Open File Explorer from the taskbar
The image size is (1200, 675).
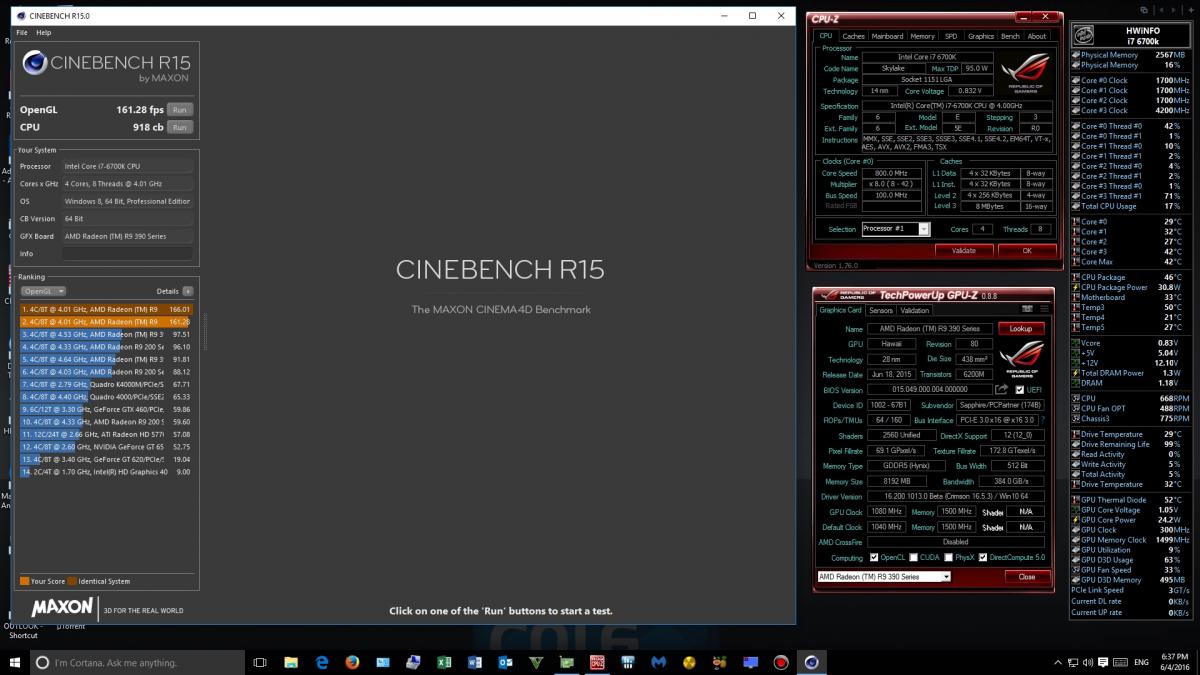[x=291, y=662]
